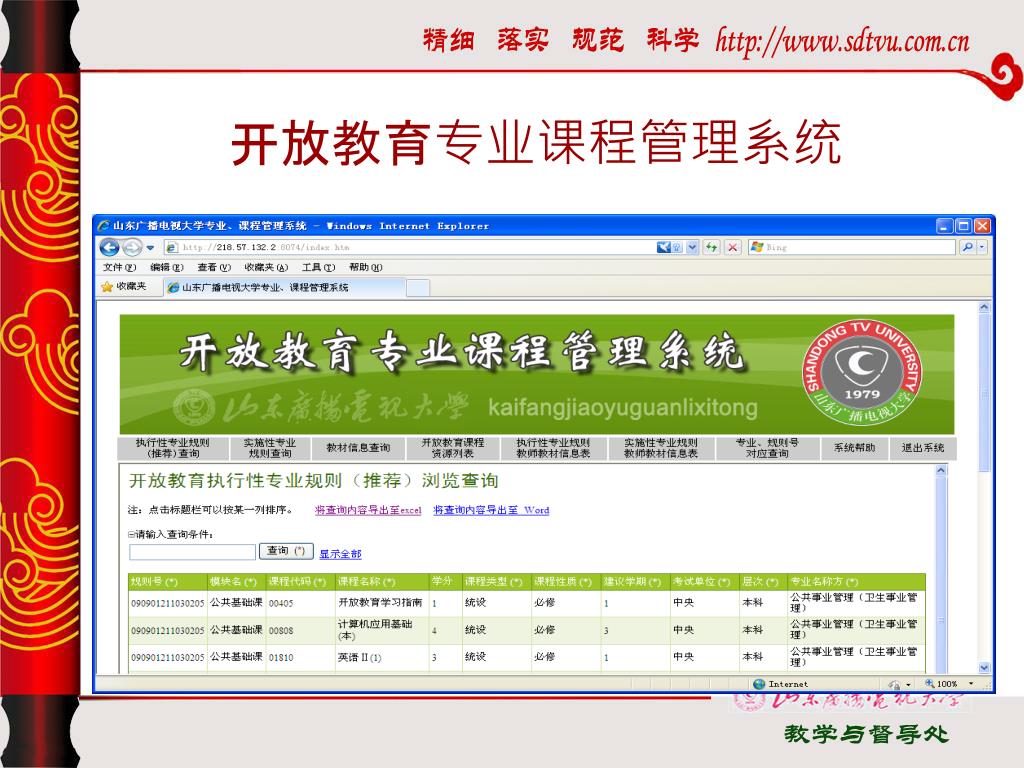Open 实施性专业规则教师教材信息表 navigation item
The image size is (1024, 768).
(x=661, y=448)
